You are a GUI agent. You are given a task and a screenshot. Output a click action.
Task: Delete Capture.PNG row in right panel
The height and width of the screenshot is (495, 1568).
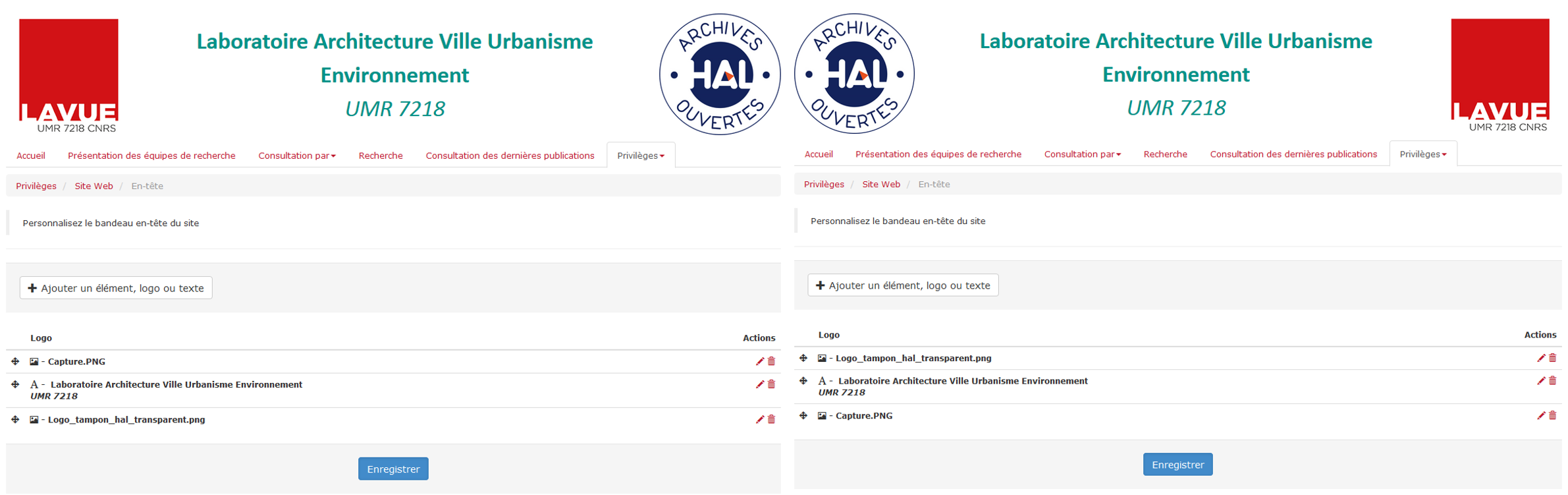1552,415
